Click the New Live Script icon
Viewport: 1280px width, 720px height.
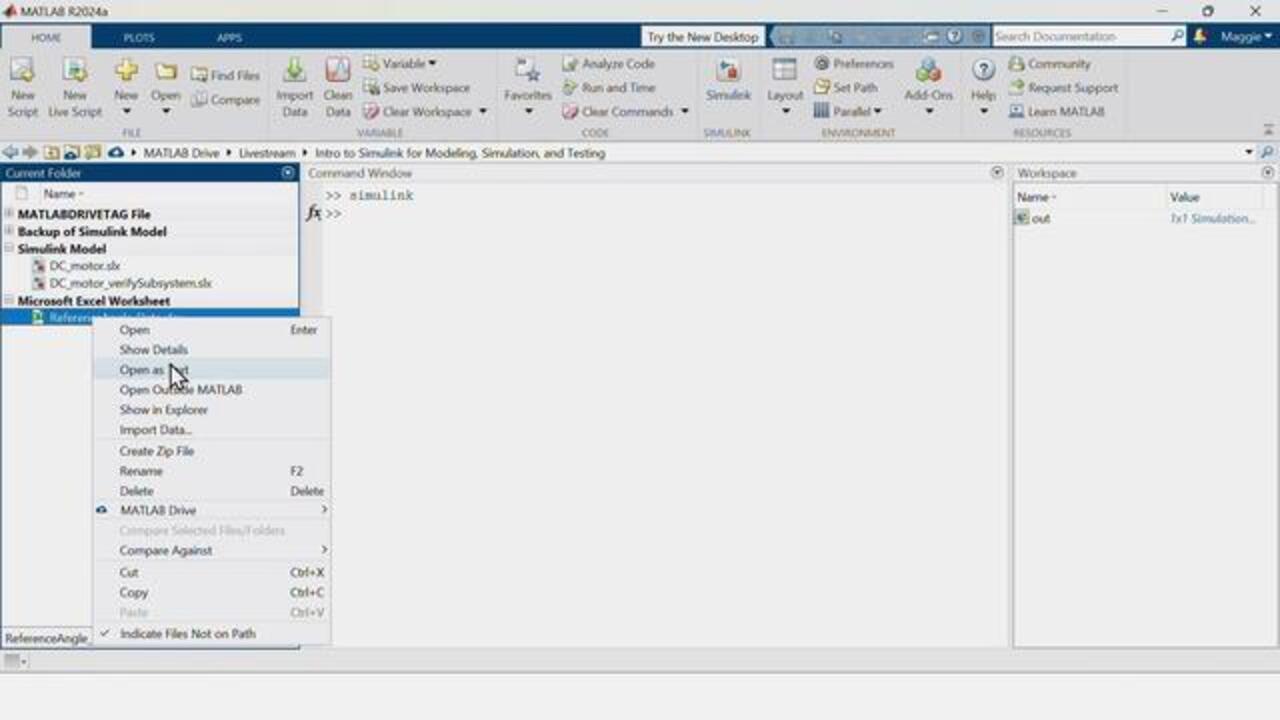click(x=75, y=72)
